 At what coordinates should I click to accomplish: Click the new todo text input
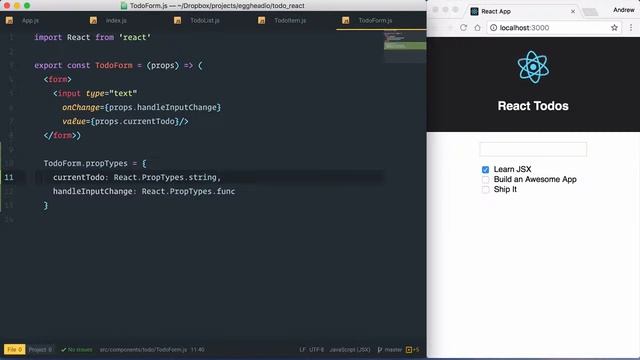pos(533,149)
